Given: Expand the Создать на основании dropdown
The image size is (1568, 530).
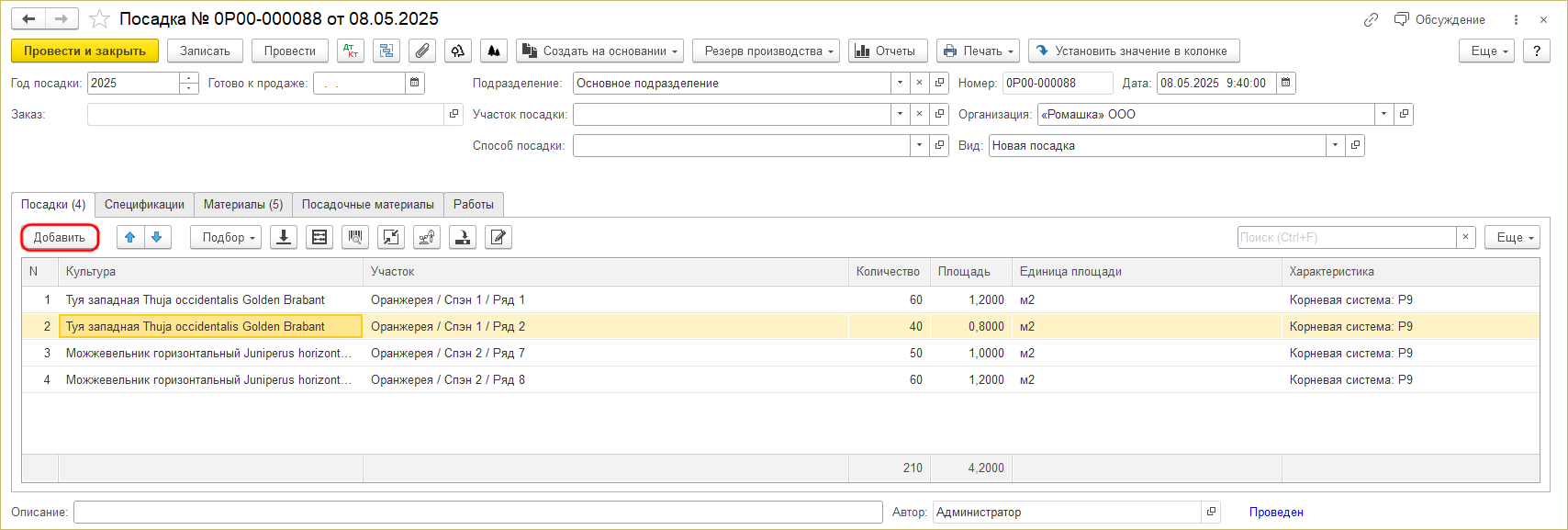Looking at the screenshot, I should point(599,51).
